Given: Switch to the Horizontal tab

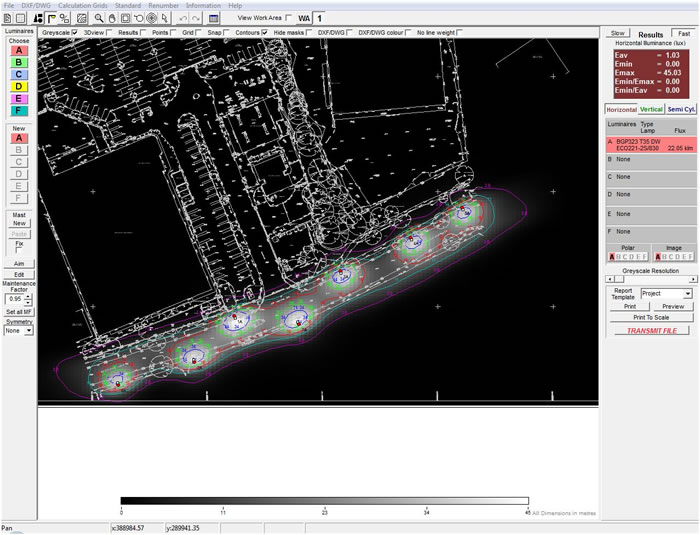Looking at the screenshot, I should [621, 109].
